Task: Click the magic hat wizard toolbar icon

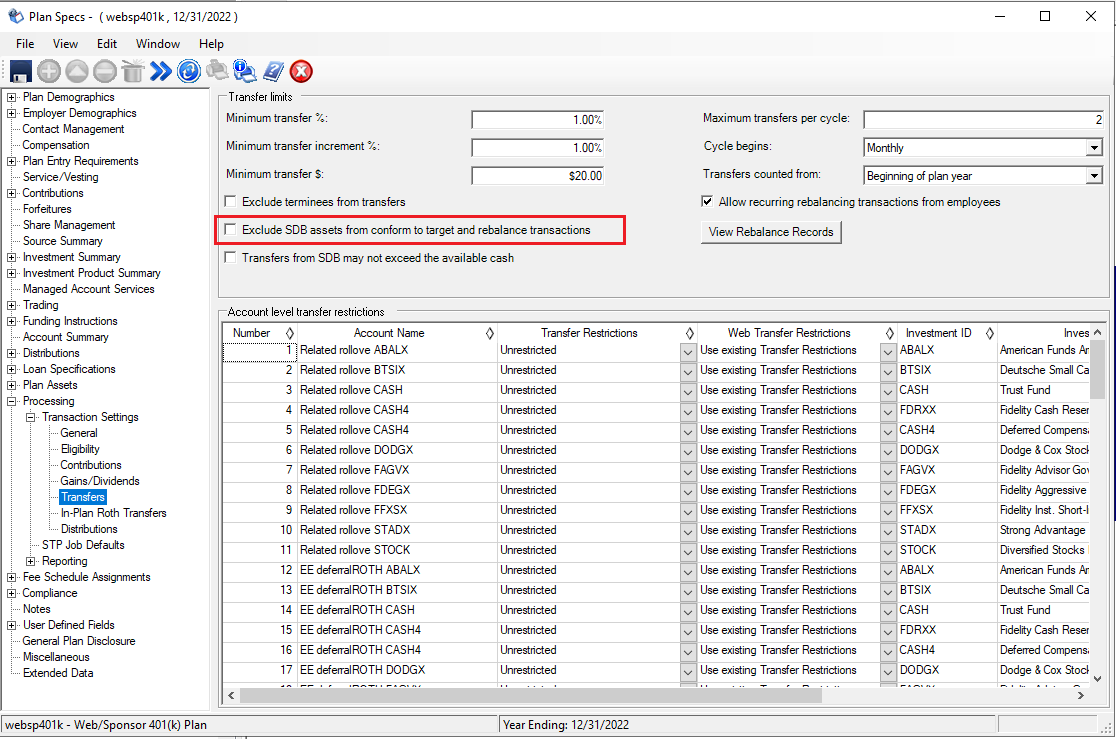Action: (132, 71)
